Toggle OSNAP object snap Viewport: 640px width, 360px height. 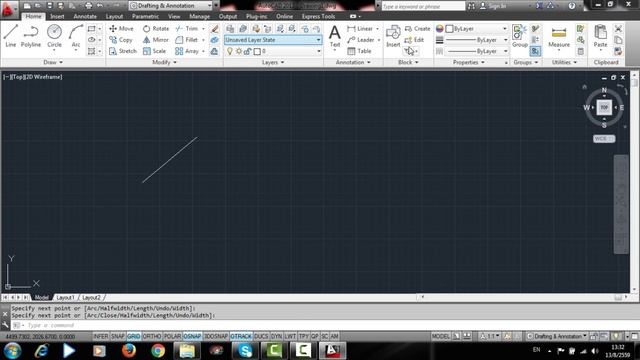point(192,336)
